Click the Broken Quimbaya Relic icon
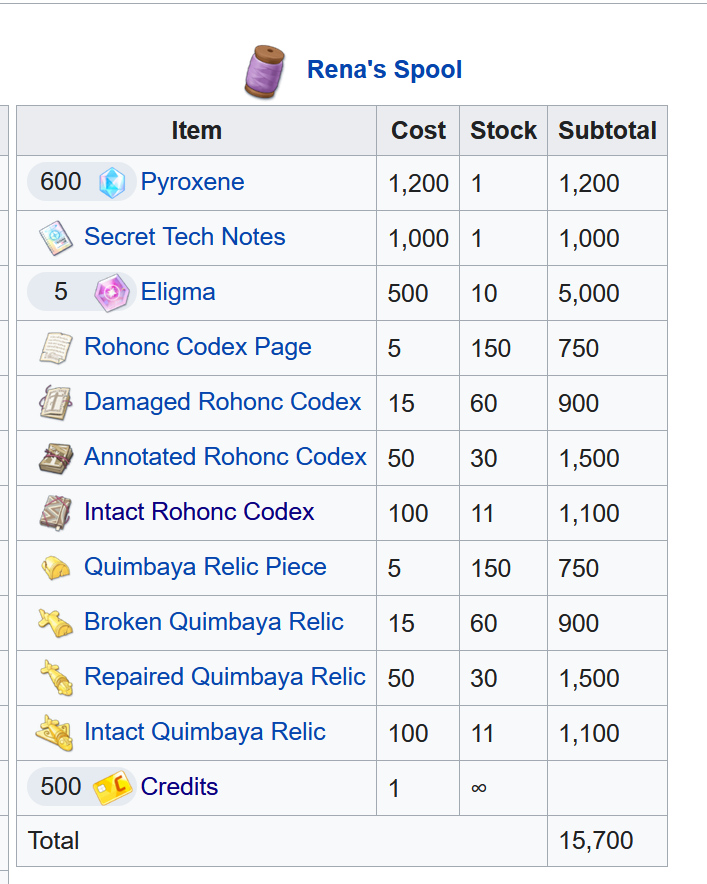This screenshot has height=884, width=707. (55, 623)
